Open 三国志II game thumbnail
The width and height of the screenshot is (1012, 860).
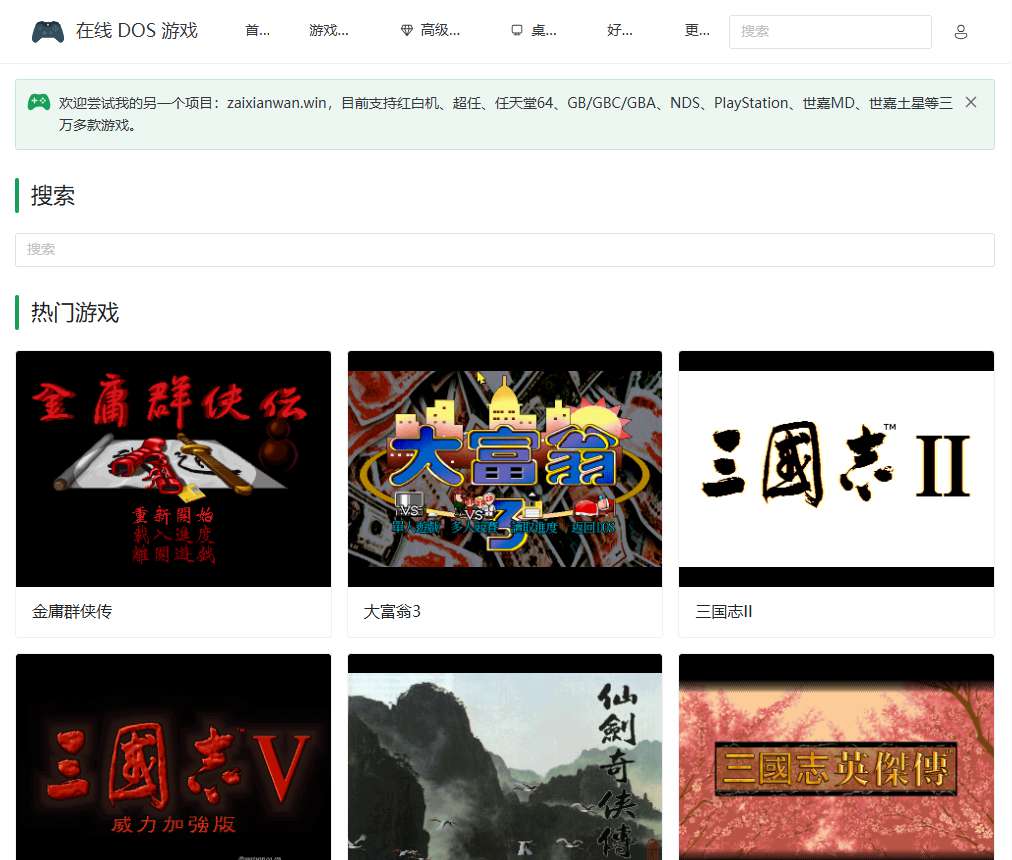click(836, 469)
